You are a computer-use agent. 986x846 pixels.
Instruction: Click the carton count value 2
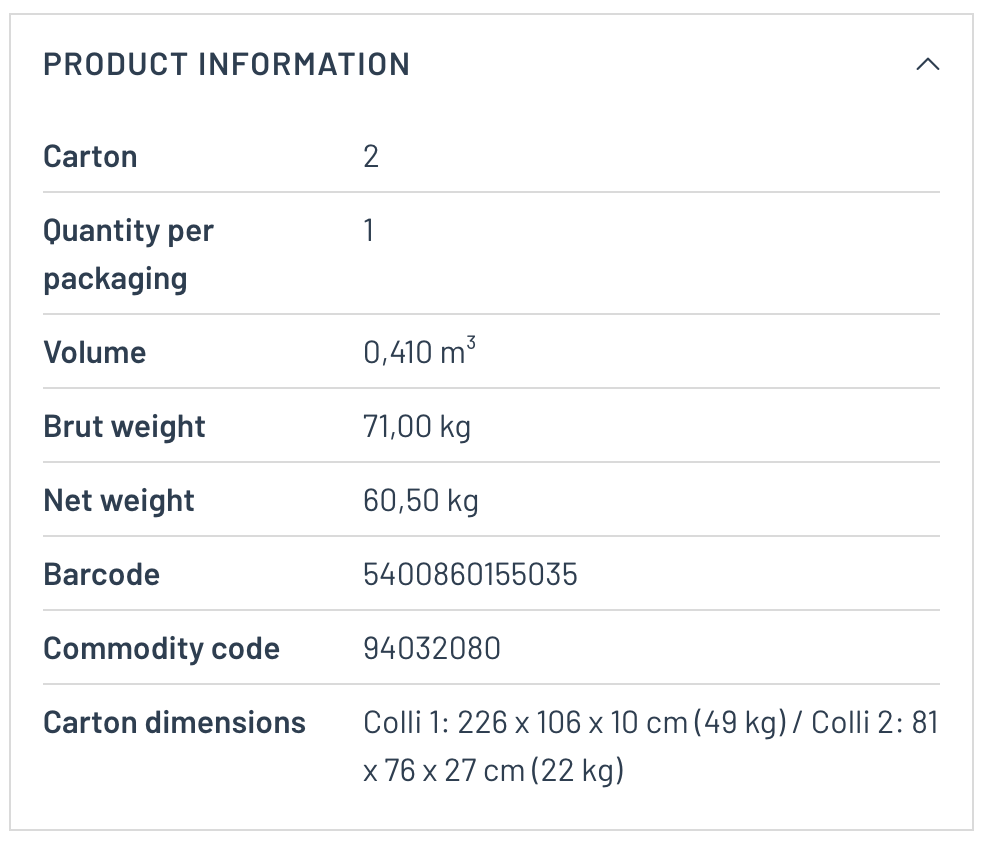371,157
